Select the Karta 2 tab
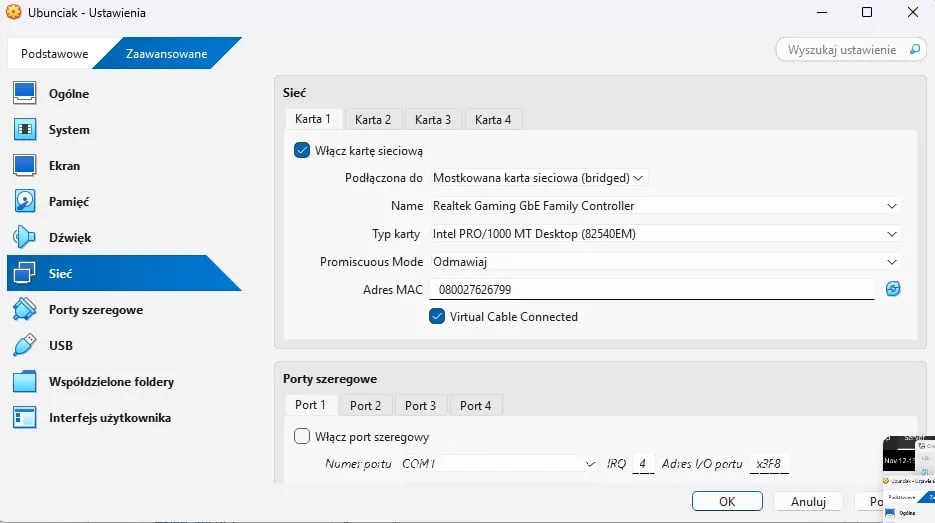Image resolution: width=935 pixels, height=523 pixels. 373,119
